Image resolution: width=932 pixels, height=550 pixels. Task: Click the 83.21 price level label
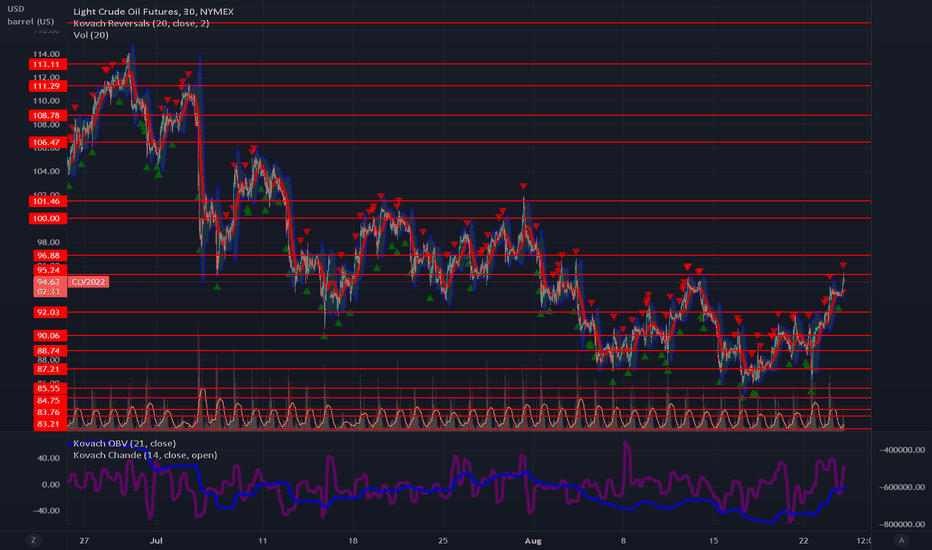tap(49, 424)
